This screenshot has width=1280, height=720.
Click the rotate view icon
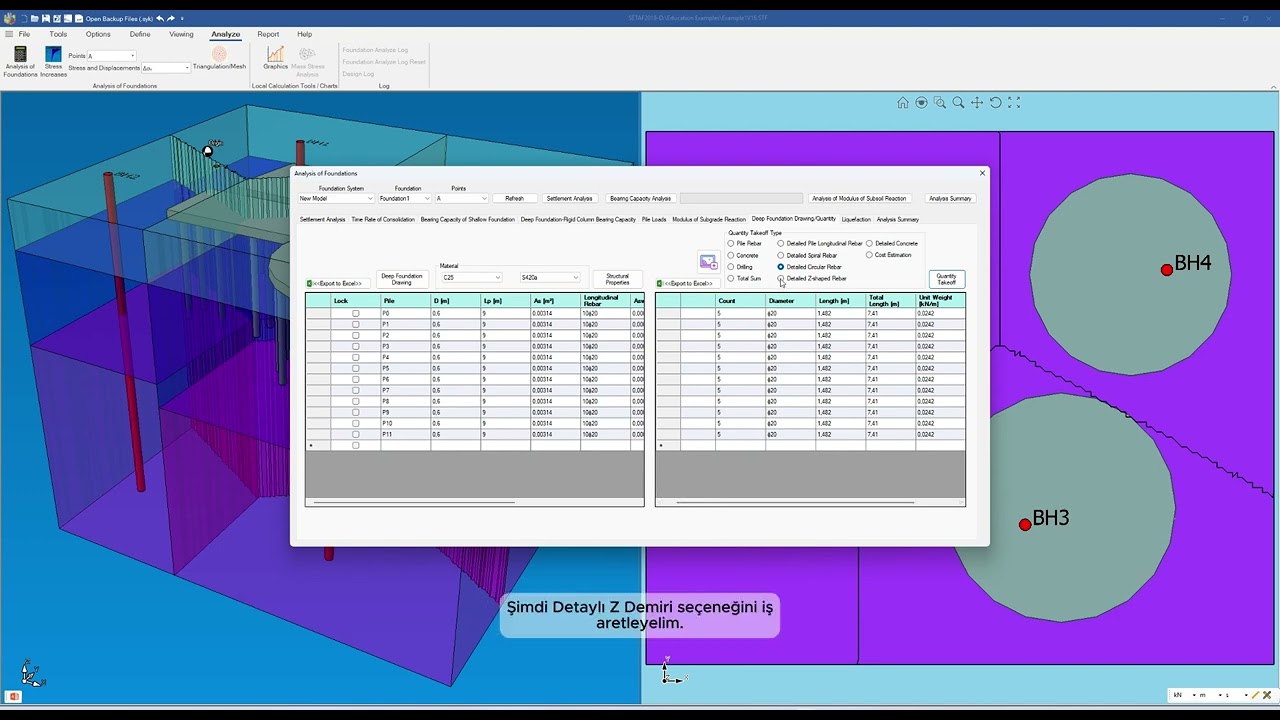pos(995,102)
